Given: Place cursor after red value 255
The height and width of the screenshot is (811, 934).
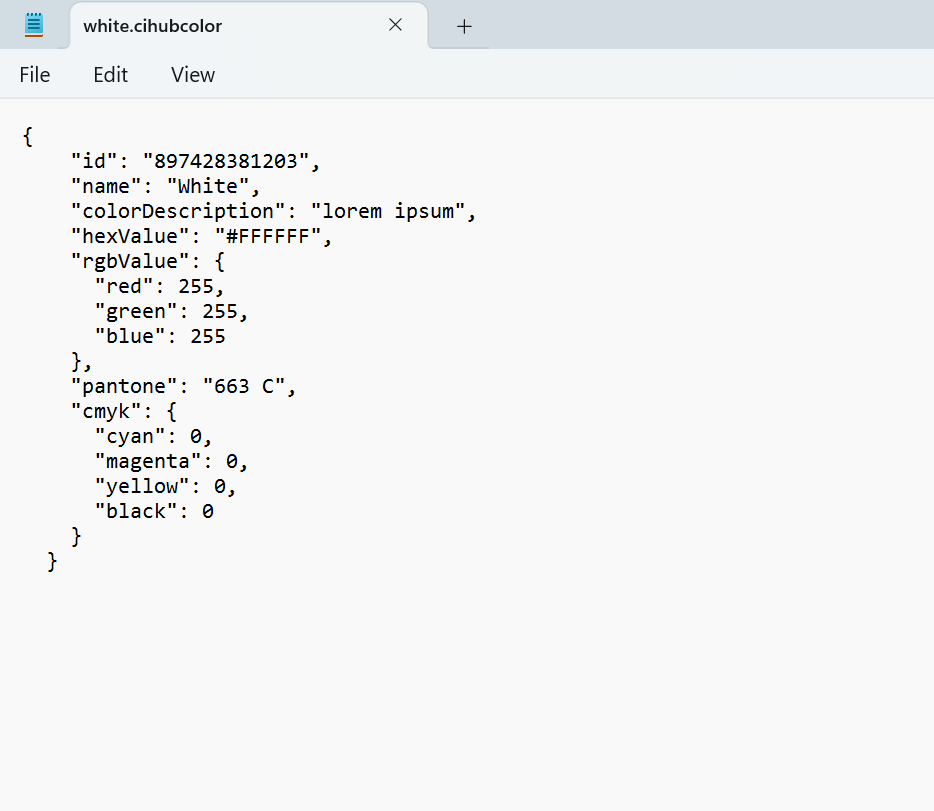Looking at the screenshot, I should [x=214, y=286].
